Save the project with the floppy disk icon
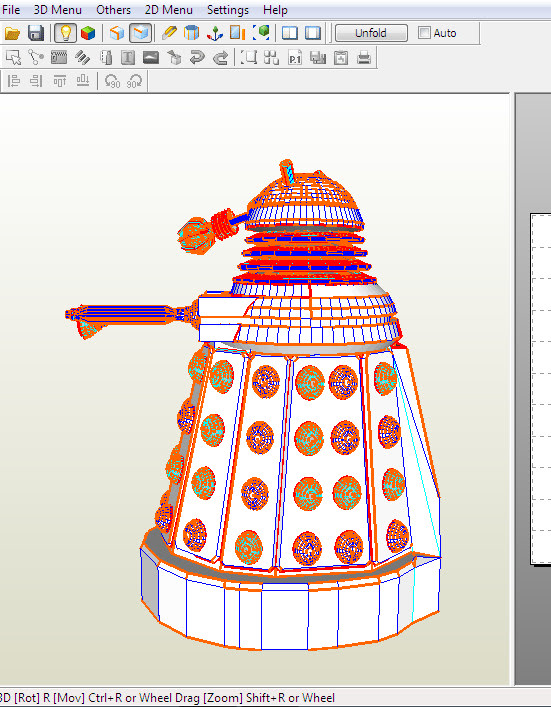The height and width of the screenshot is (707, 551). coord(36,33)
